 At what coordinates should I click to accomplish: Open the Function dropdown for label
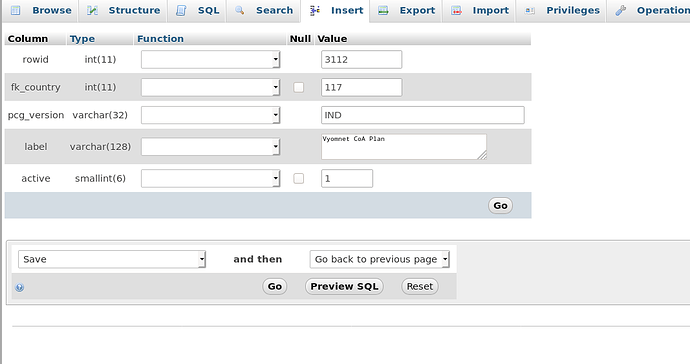pos(210,147)
